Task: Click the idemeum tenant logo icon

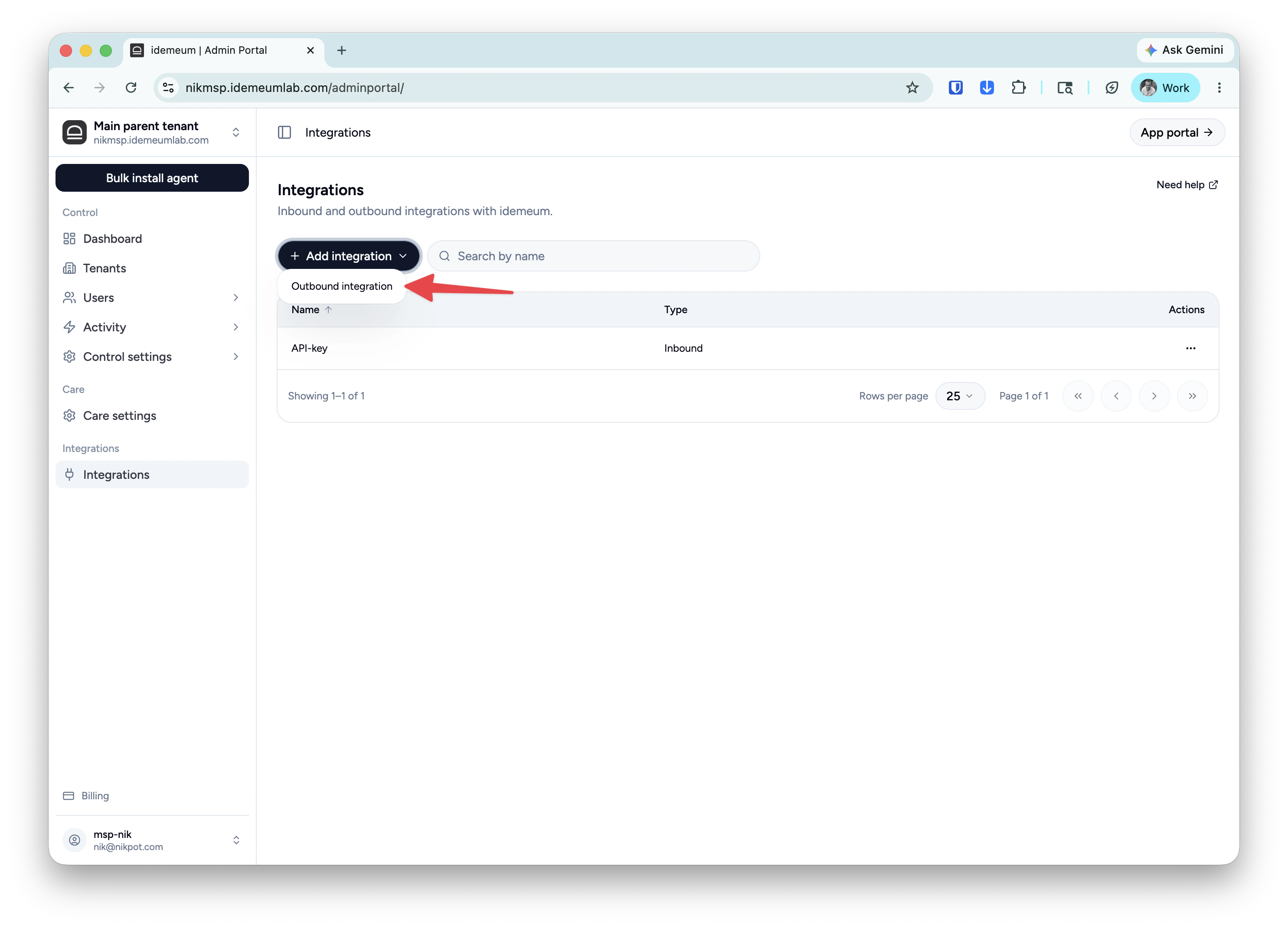Action: click(75, 132)
